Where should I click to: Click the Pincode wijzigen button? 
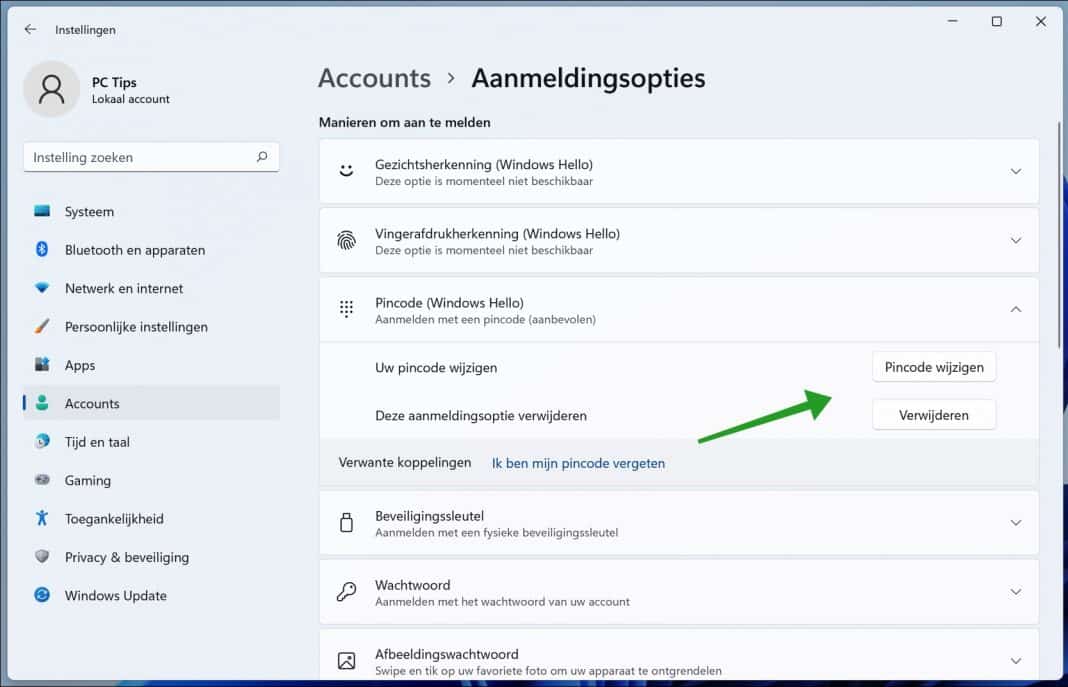tap(933, 366)
